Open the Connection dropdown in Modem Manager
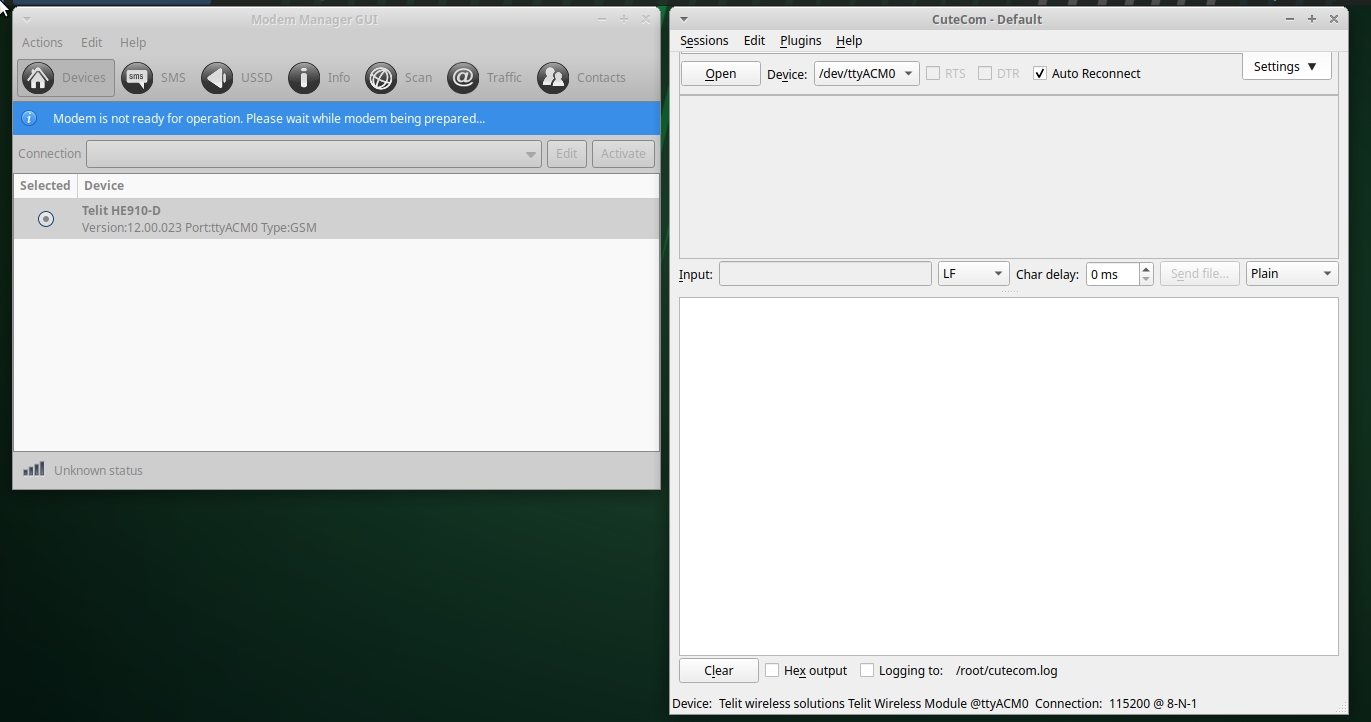This screenshot has width=1371, height=722. tap(314, 154)
